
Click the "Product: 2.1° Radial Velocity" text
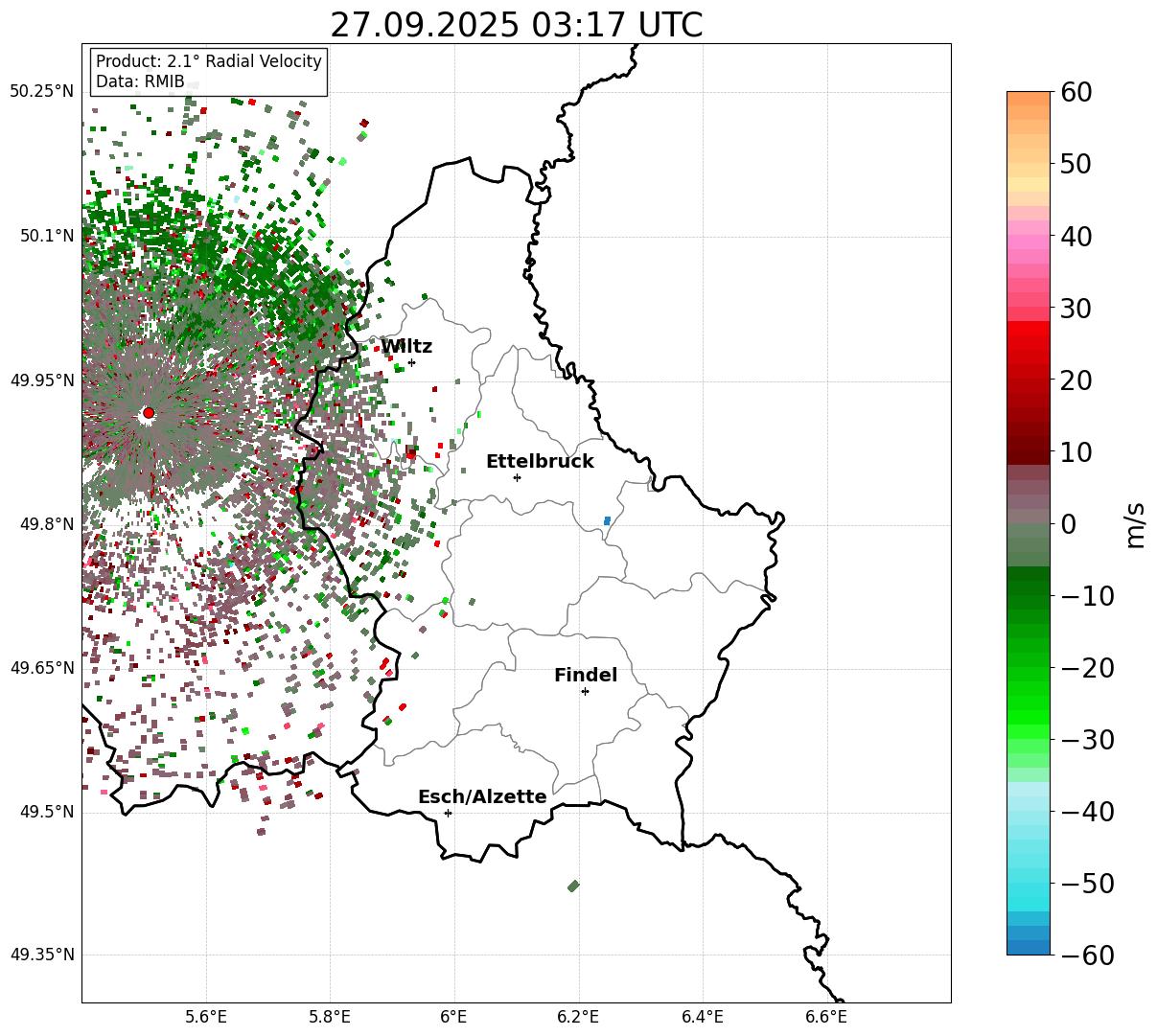pyautogui.click(x=209, y=61)
